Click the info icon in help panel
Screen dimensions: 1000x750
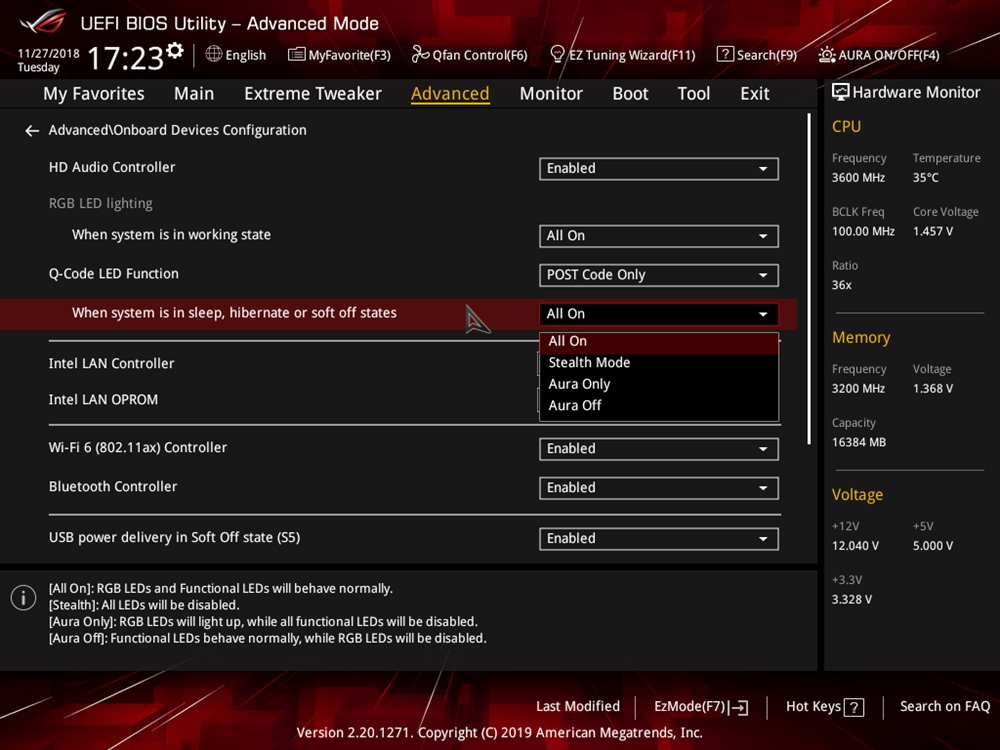click(24, 598)
